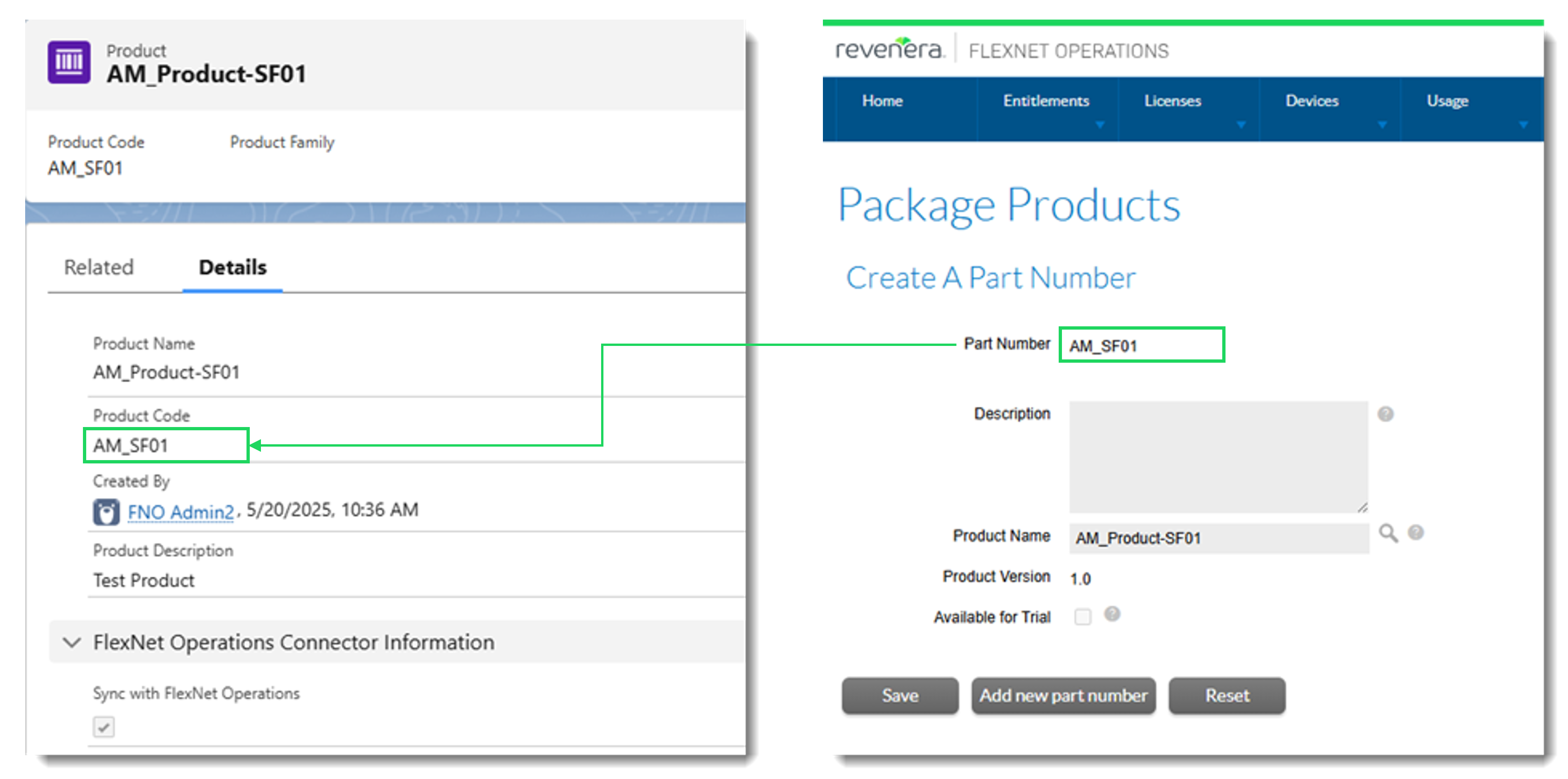Click AM_SF01 under Product Code in Details
Viewport: 1568px width, 779px height.
[x=130, y=446]
